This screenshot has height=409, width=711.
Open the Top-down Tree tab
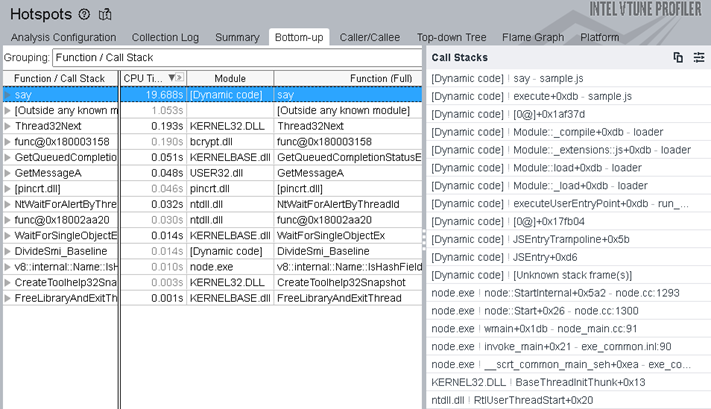[x=451, y=38]
